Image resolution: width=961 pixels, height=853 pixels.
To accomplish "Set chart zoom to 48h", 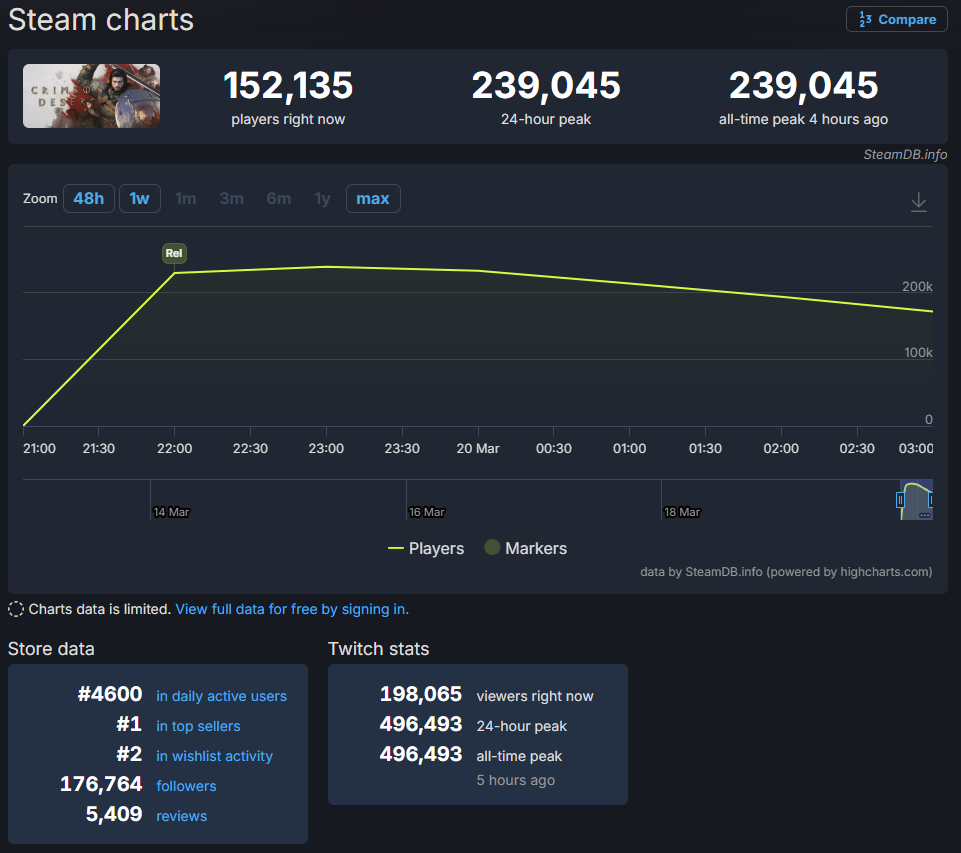I will (x=89, y=199).
